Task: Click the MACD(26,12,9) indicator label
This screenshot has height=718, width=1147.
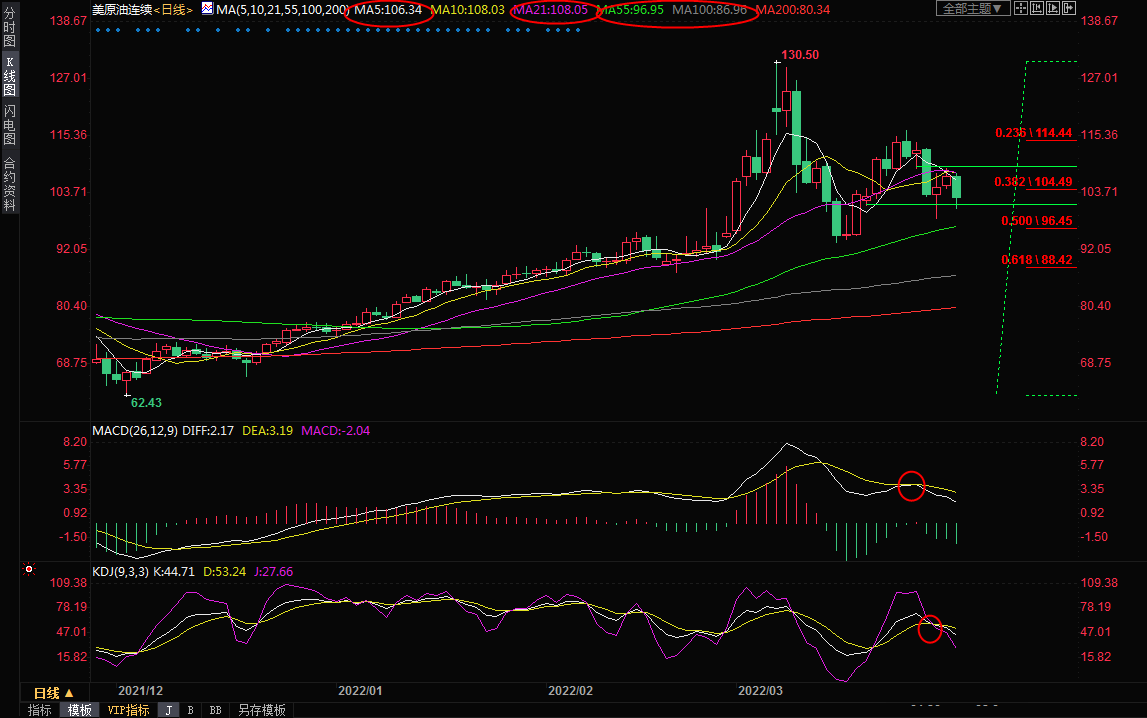Action: tap(136, 431)
